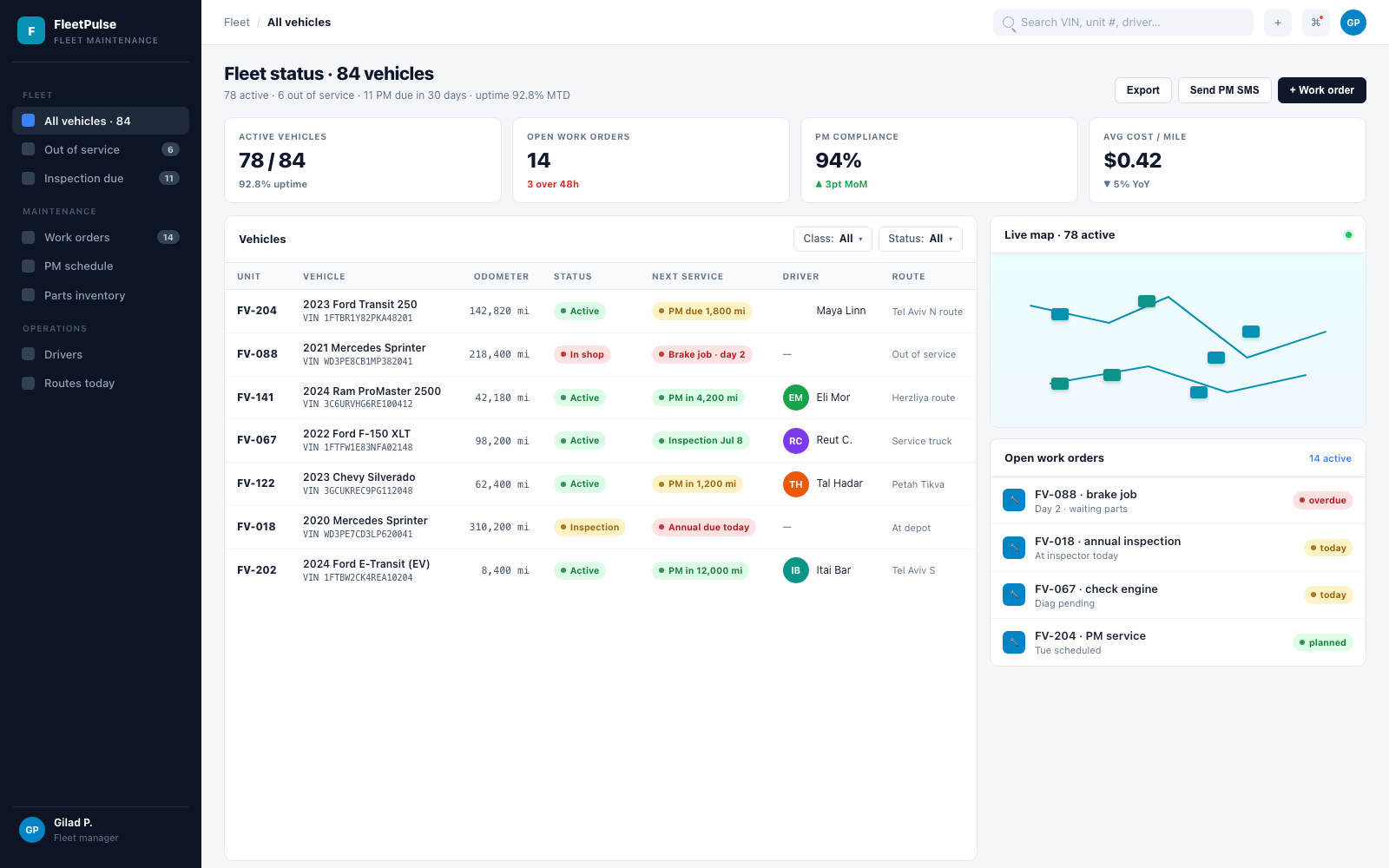This screenshot has width=1389, height=868.
Task: Click the Search VIN, unit, driver field
Action: coord(1123,23)
